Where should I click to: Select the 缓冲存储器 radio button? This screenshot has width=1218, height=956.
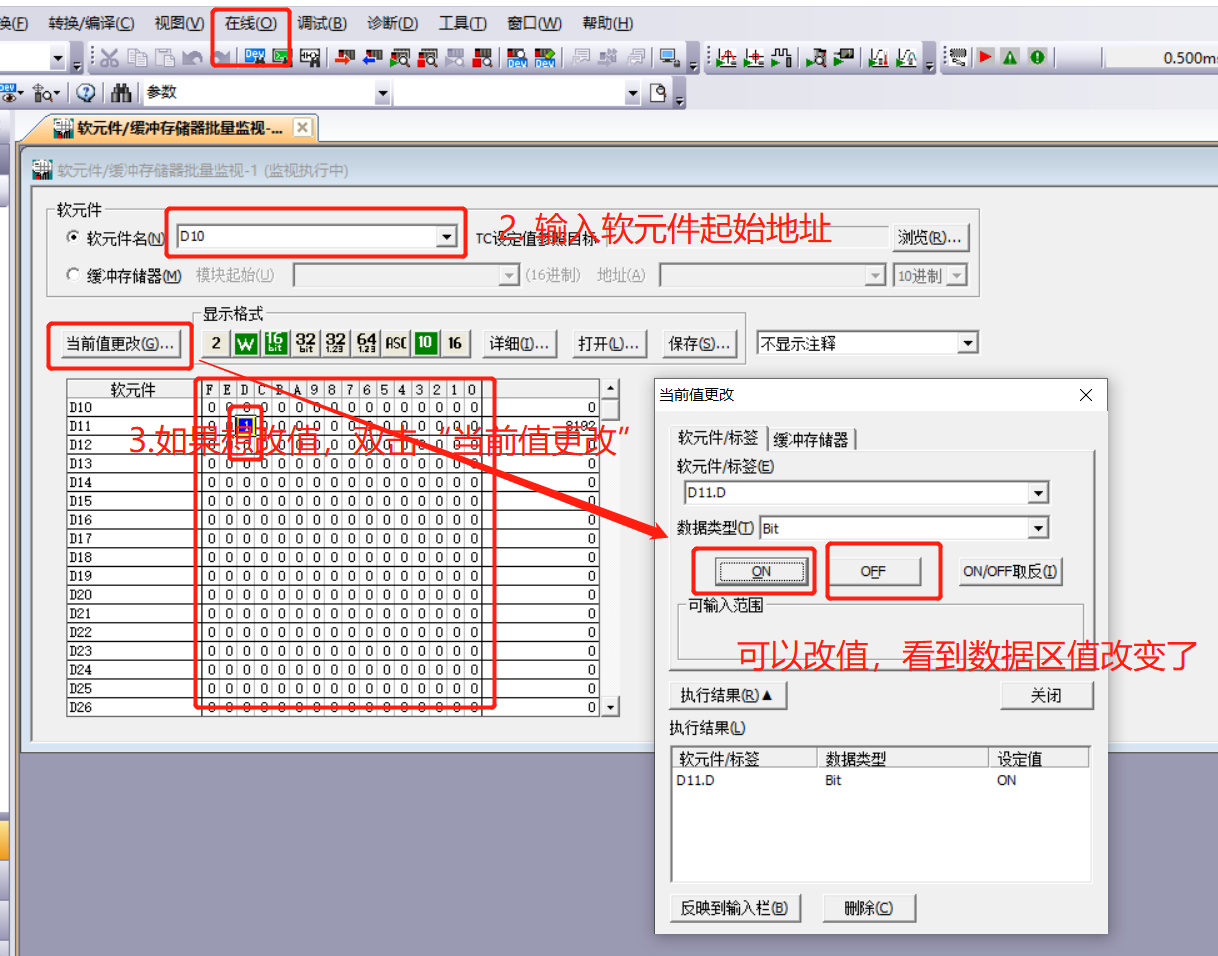(73, 275)
